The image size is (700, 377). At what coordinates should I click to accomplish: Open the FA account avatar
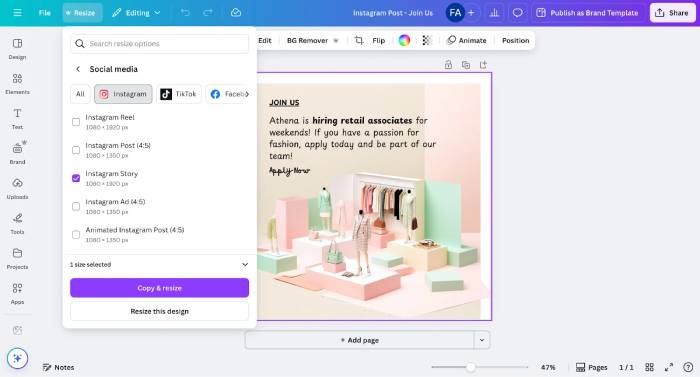click(x=455, y=13)
